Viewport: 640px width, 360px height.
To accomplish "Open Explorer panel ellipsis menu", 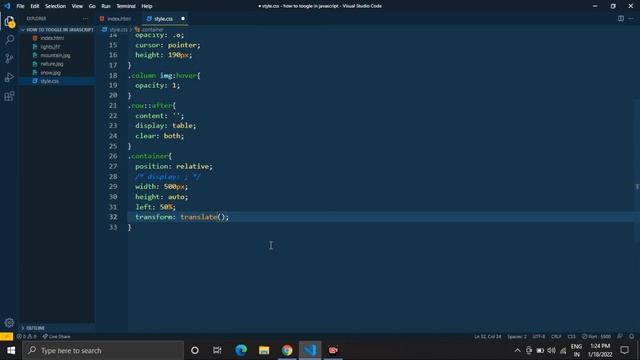I will [85, 18].
